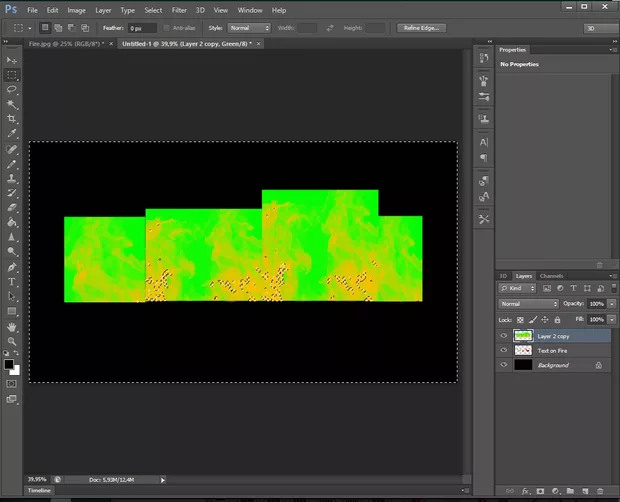
Task: Select the Crop tool
Action: [x=12, y=118]
